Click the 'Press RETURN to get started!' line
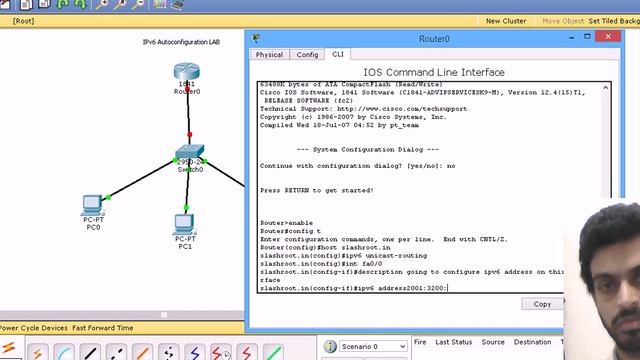This screenshot has height=360, width=640. click(317, 190)
